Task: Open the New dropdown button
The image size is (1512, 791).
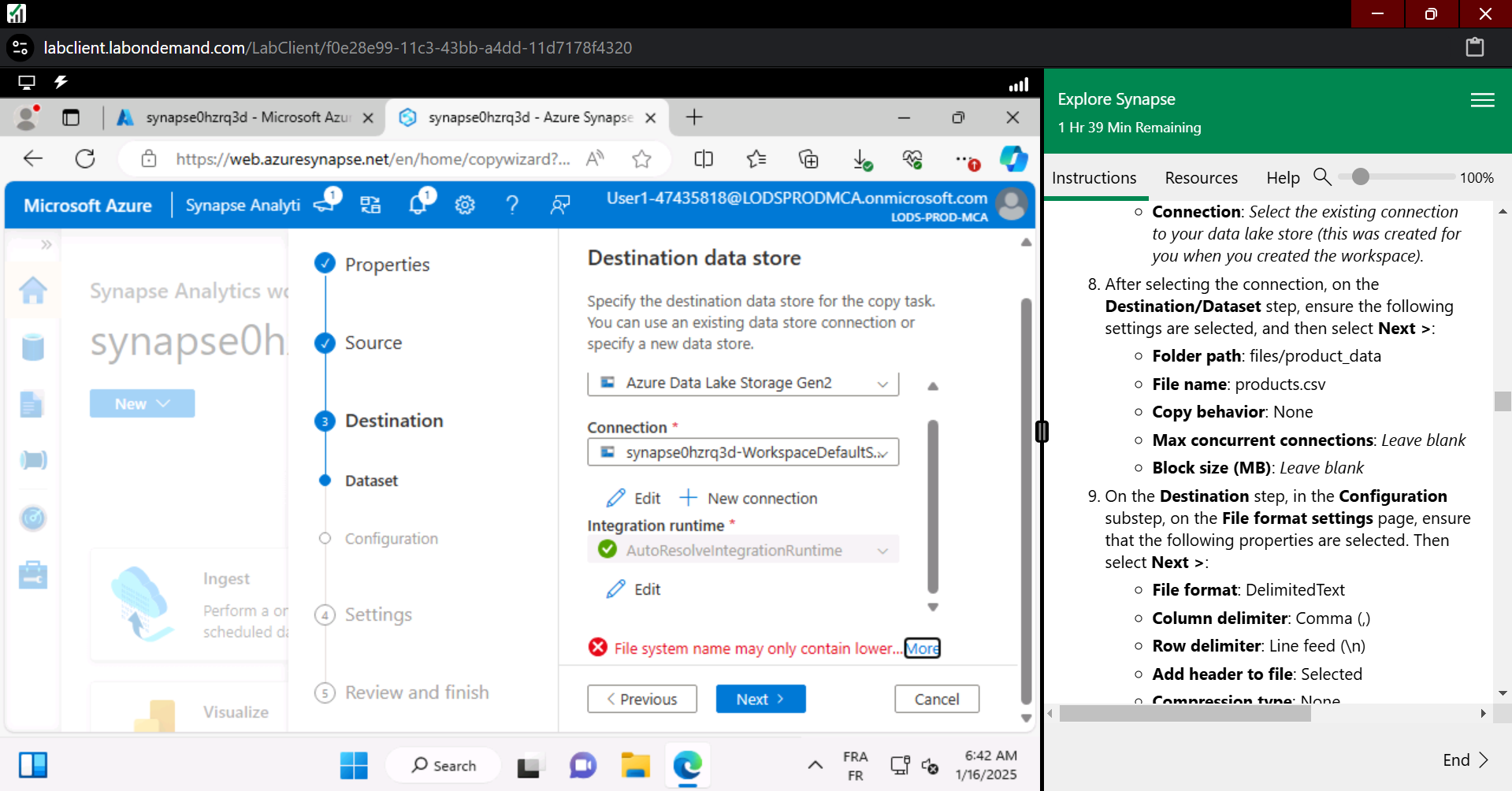Action: point(142,403)
